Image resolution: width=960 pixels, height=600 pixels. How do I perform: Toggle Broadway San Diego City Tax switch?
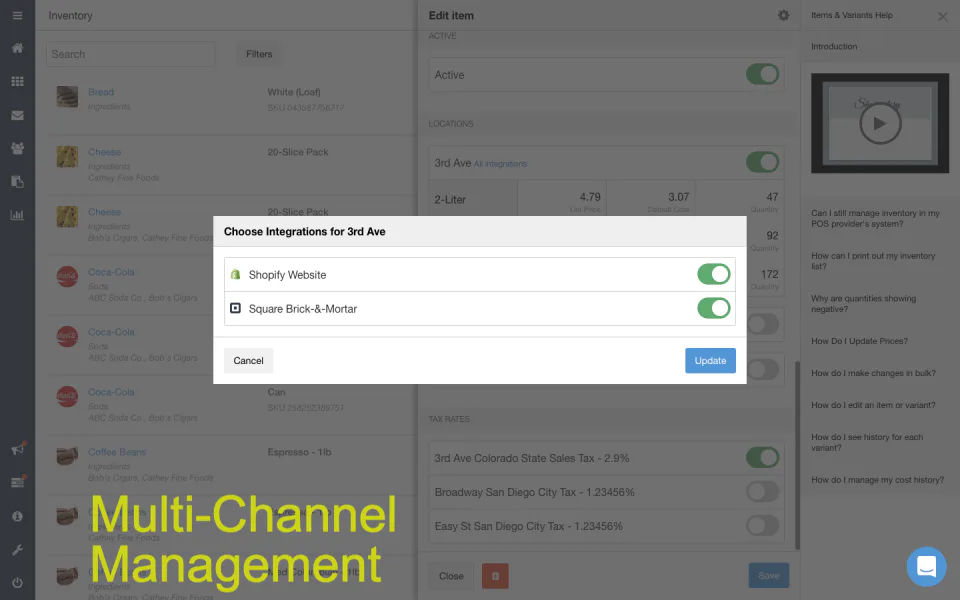pyautogui.click(x=762, y=492)
